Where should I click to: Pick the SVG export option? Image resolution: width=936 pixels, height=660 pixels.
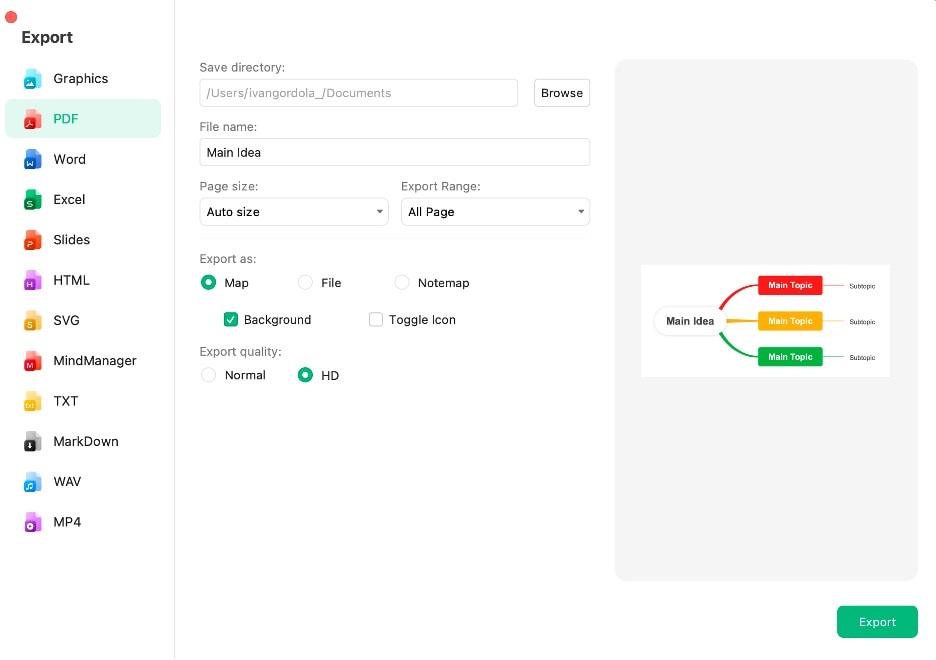66,320
